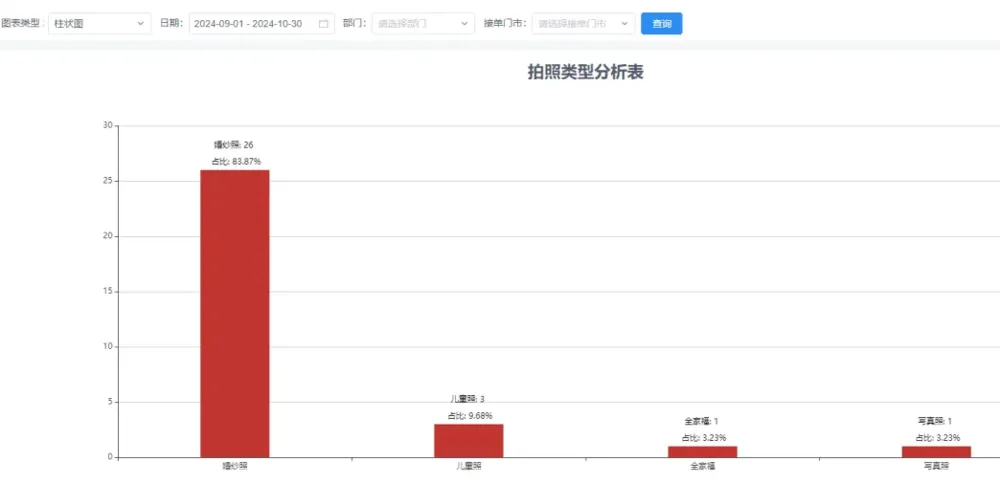This screenshot has height=484, width=1000.
Task: Open the 接单门市 store dropdown
Action: 583,23
